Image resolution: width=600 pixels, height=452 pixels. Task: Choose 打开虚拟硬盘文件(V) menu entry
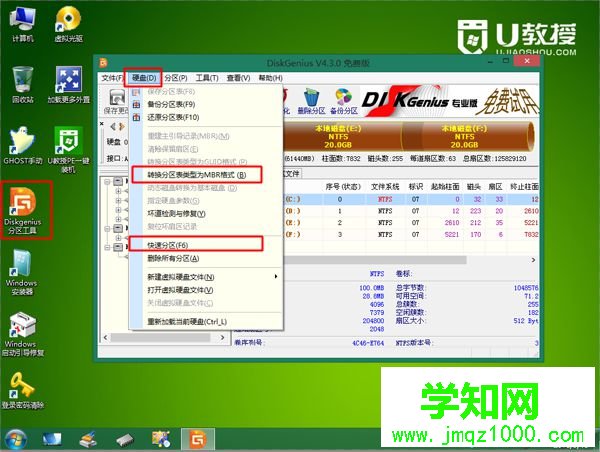point(207,290)
